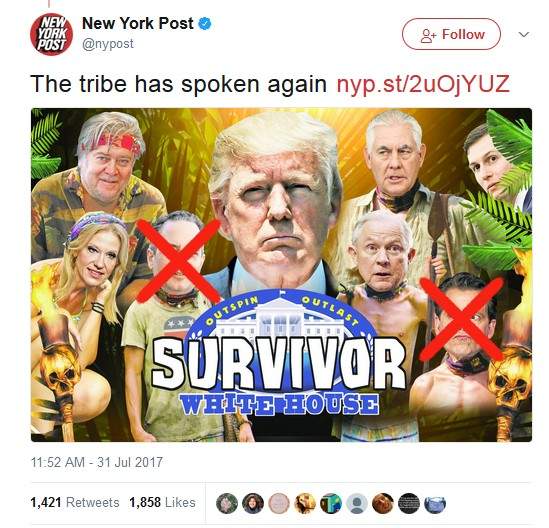Open the fifth liker's teal avatar

pos(331,503)
